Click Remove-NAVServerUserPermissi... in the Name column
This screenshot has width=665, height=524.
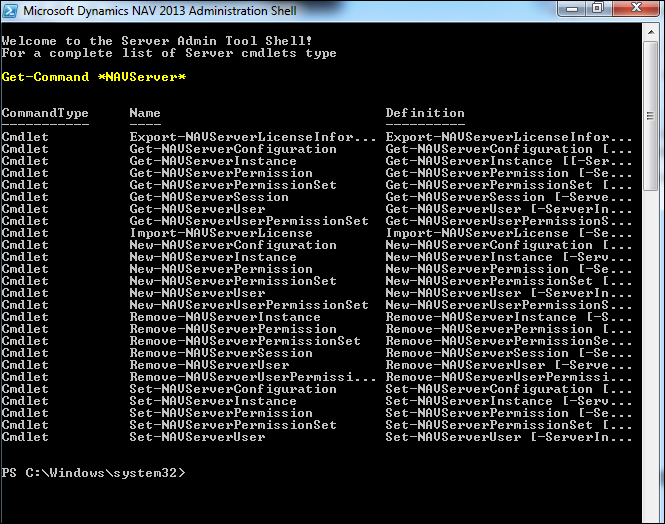[x=253, y=377]
